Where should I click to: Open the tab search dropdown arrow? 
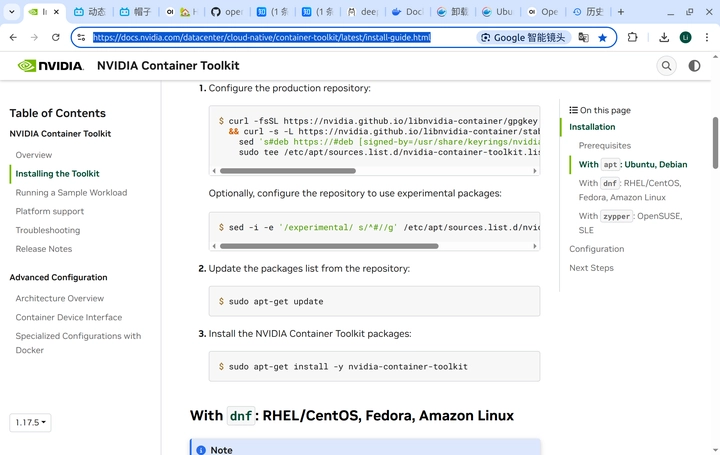pyautogui.click(x=11, y=12)
